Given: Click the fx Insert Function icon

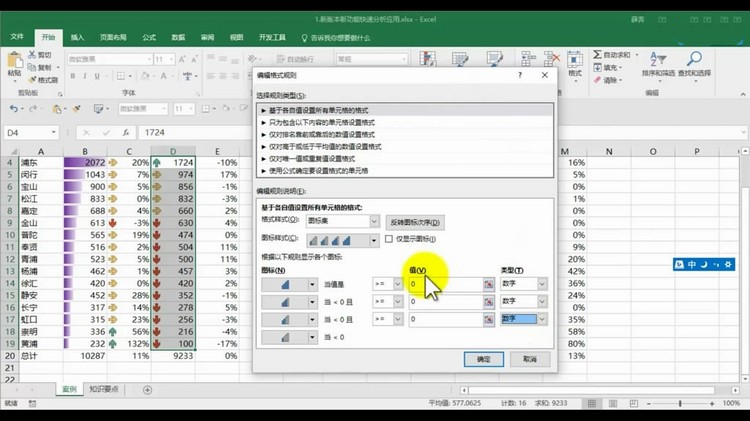Looking at the screenshot, I should [125, 133].
